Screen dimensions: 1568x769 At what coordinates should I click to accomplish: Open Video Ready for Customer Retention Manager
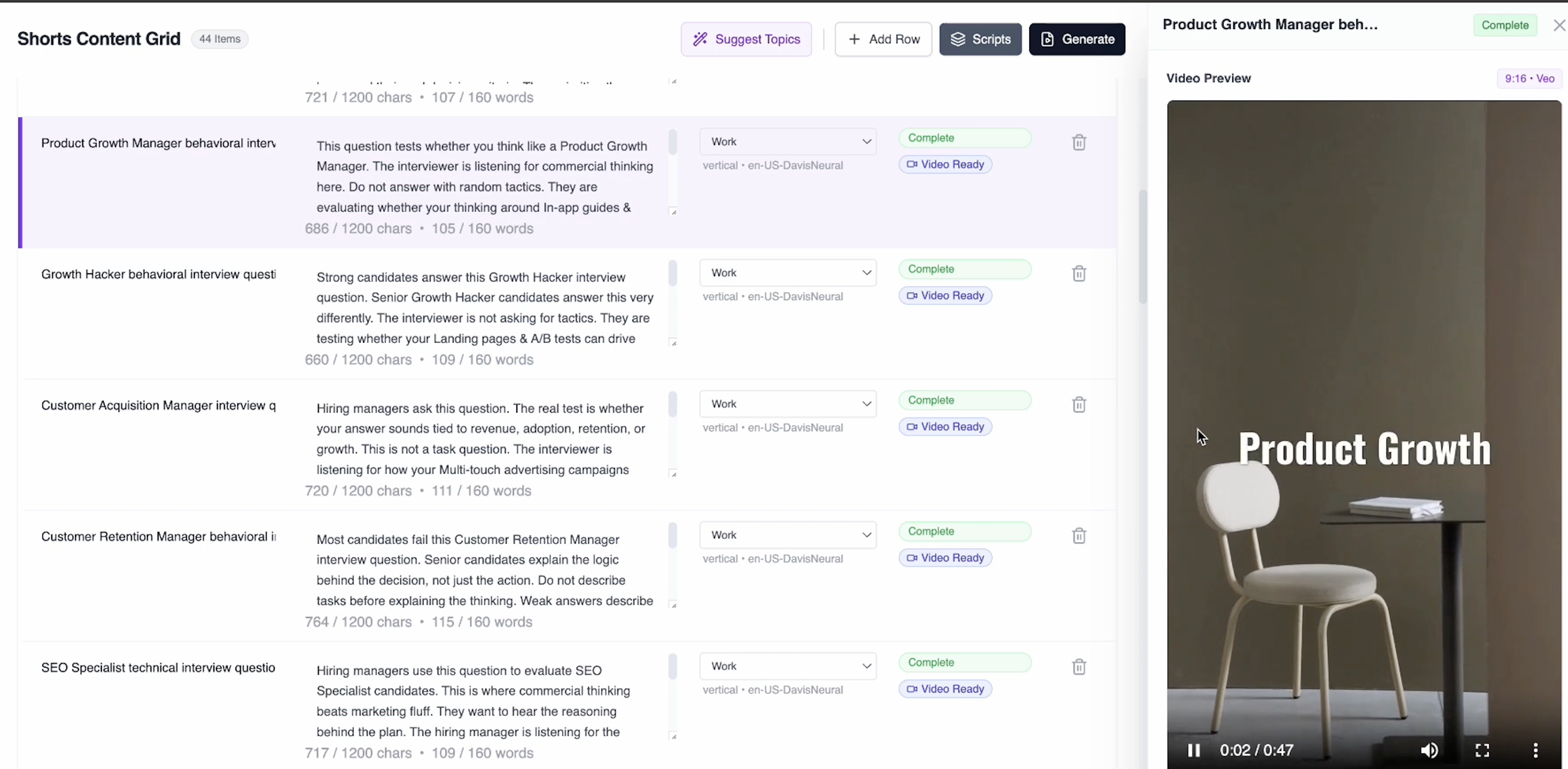point(945,558)
